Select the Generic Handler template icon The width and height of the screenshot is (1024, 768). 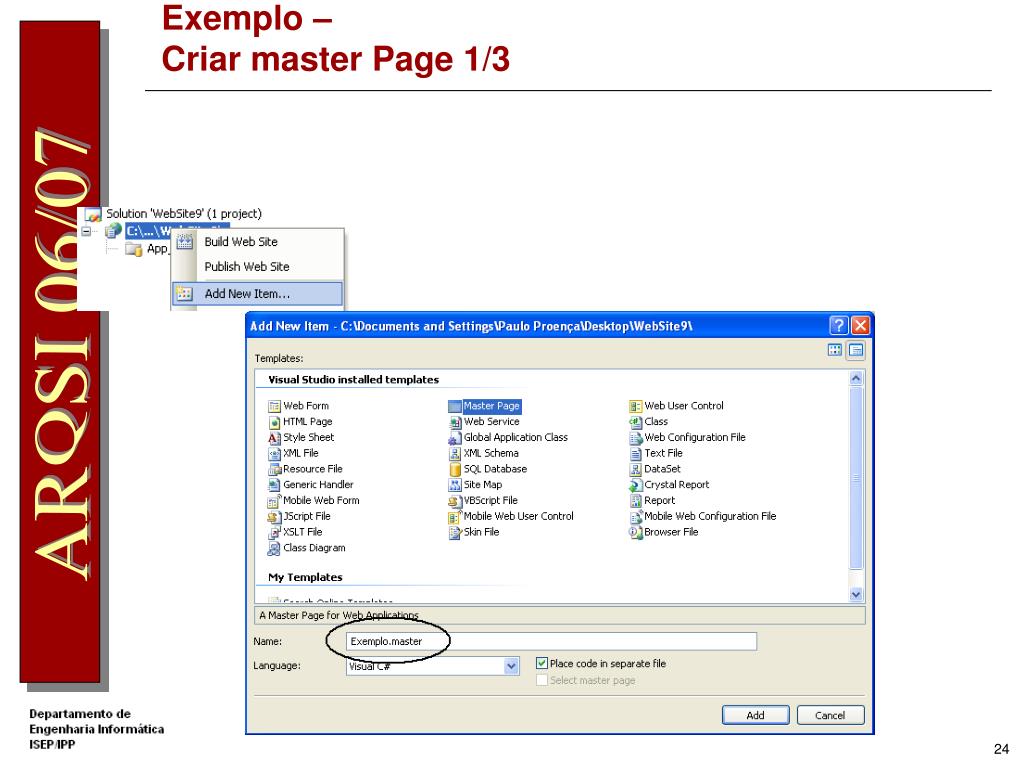pos(274,485)
